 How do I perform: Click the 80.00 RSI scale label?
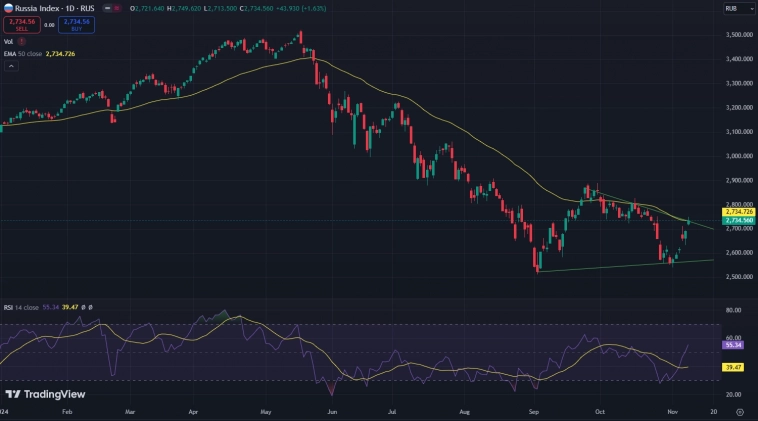733,310
